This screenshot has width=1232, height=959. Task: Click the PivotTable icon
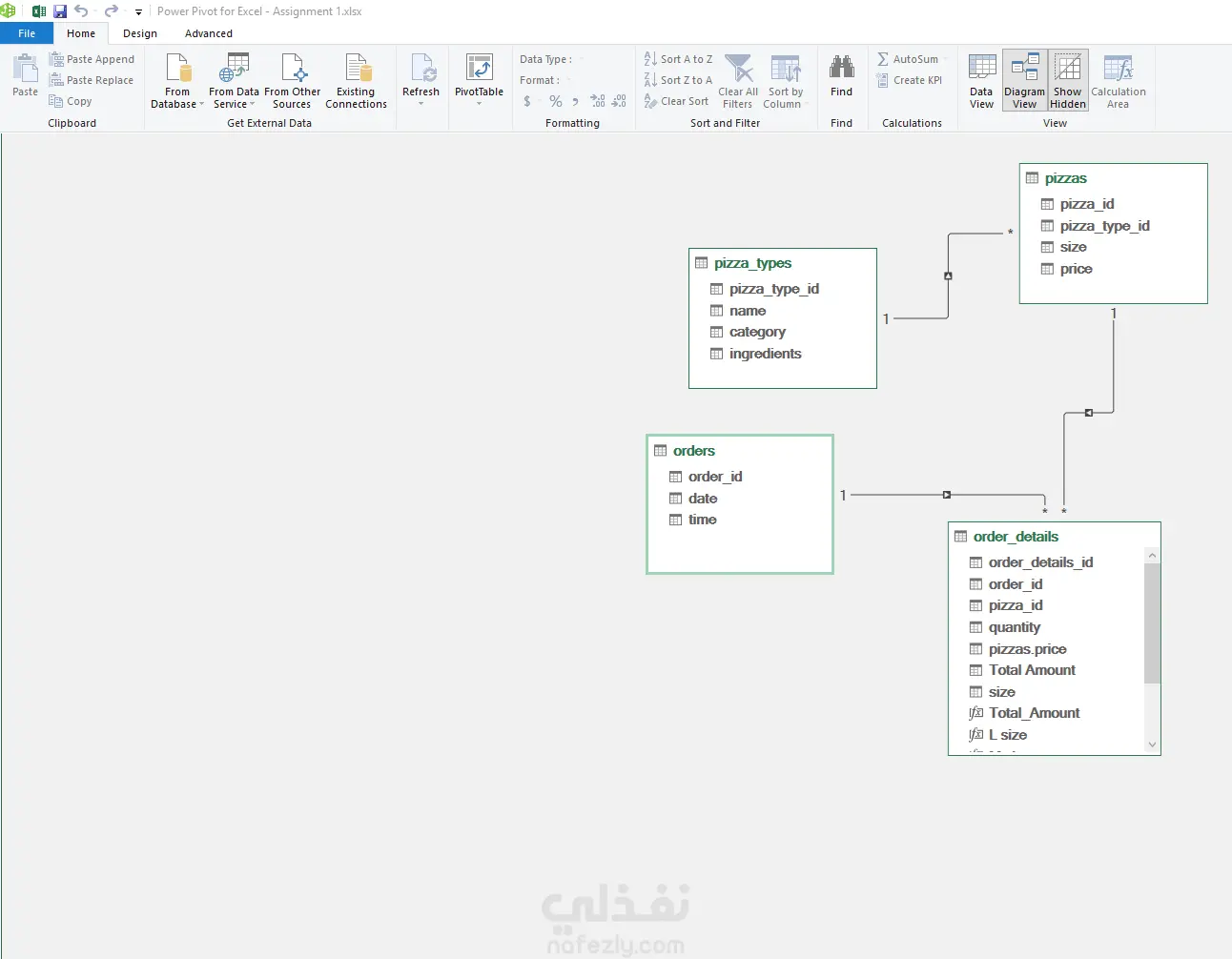tap(479, 69)
